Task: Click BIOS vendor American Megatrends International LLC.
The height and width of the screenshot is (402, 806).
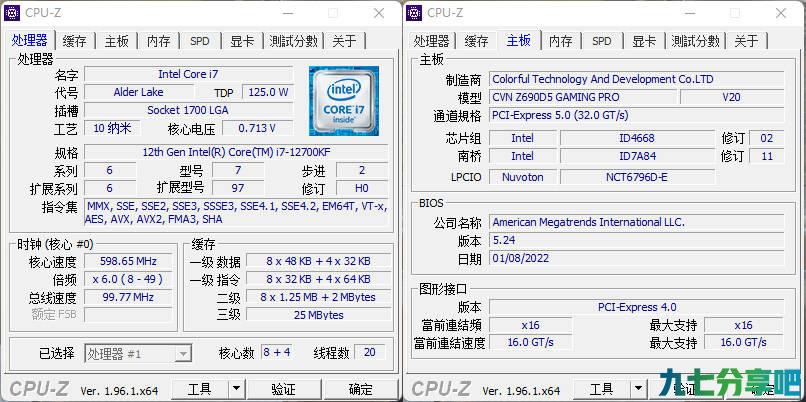Action: 637,222
